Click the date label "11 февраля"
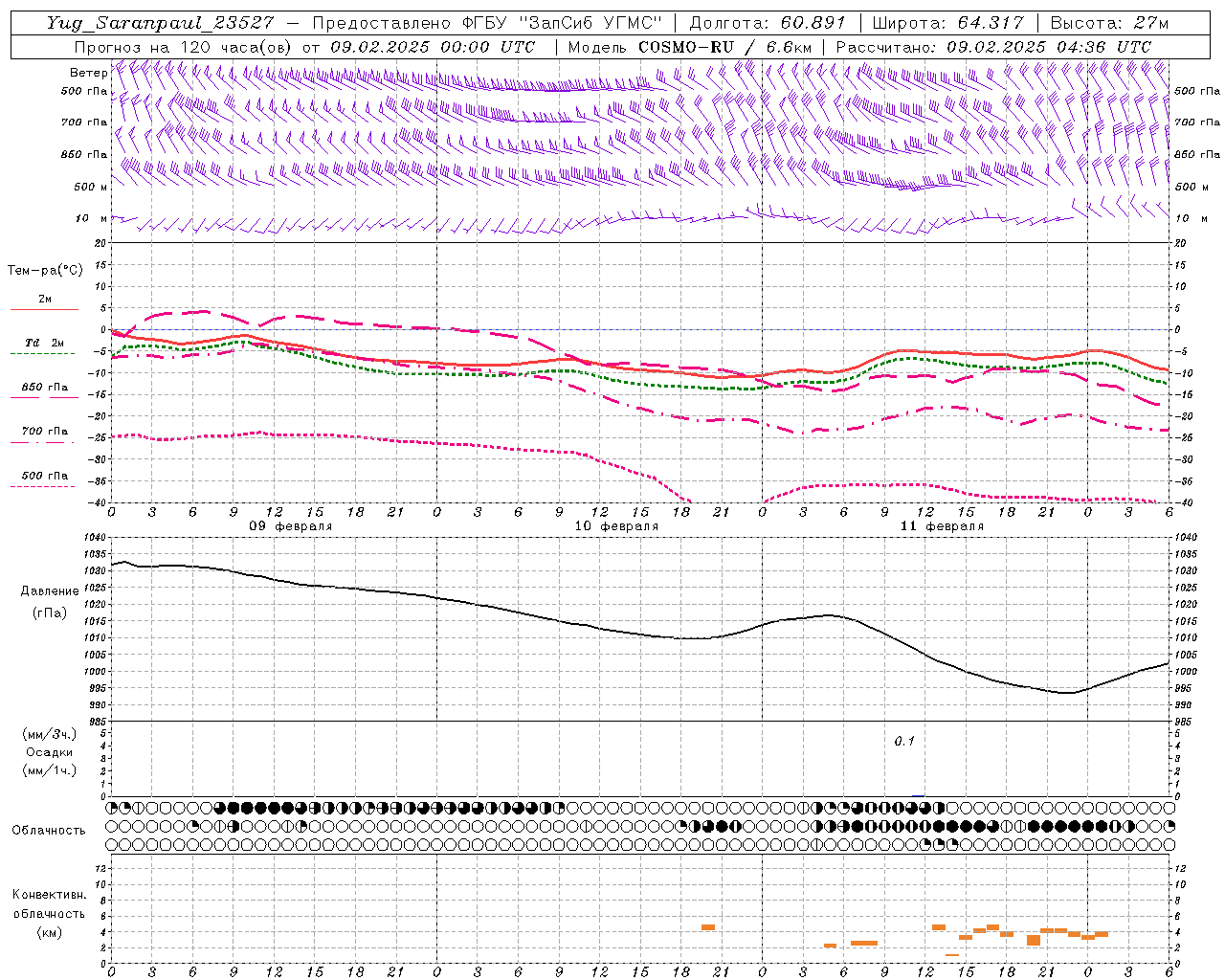The image size is (1225, 980). pyautogui.click(x=942, y=526)
